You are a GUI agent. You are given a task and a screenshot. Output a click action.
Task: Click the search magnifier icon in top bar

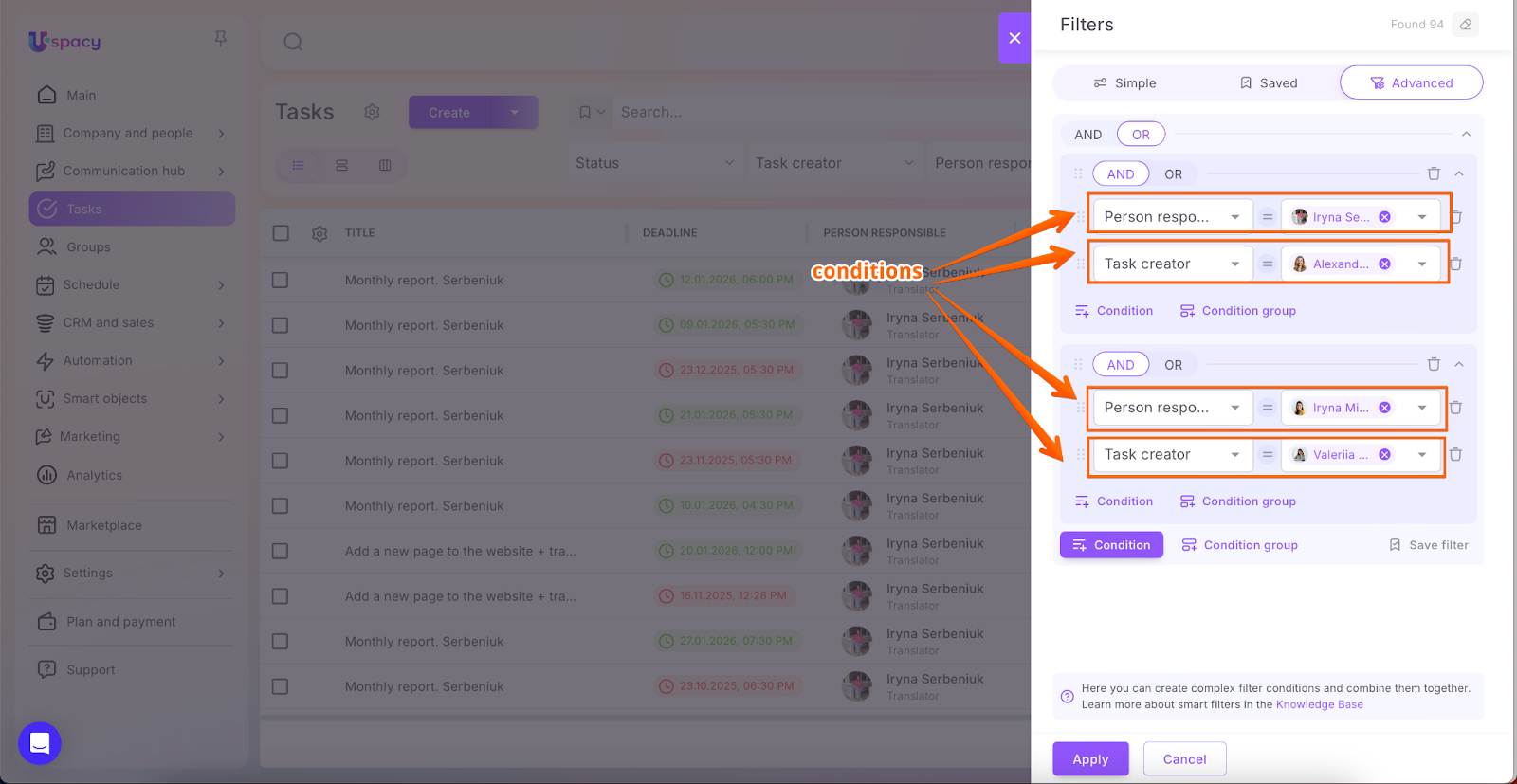[293, 42]
